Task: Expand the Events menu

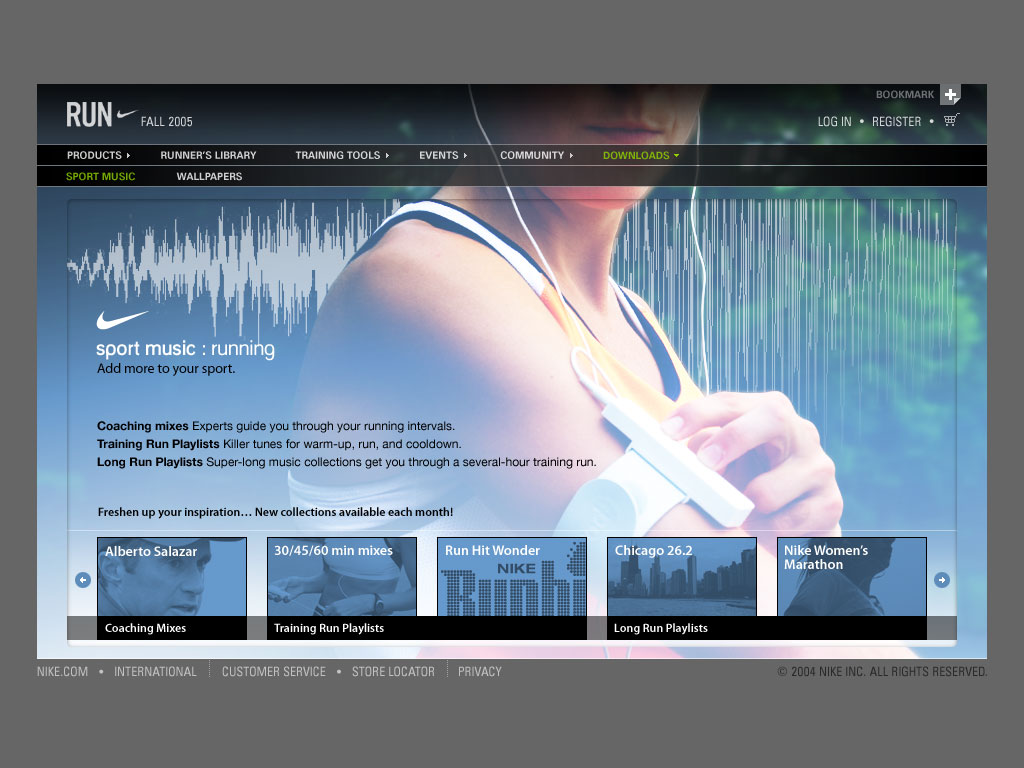Action: point(443,155)
